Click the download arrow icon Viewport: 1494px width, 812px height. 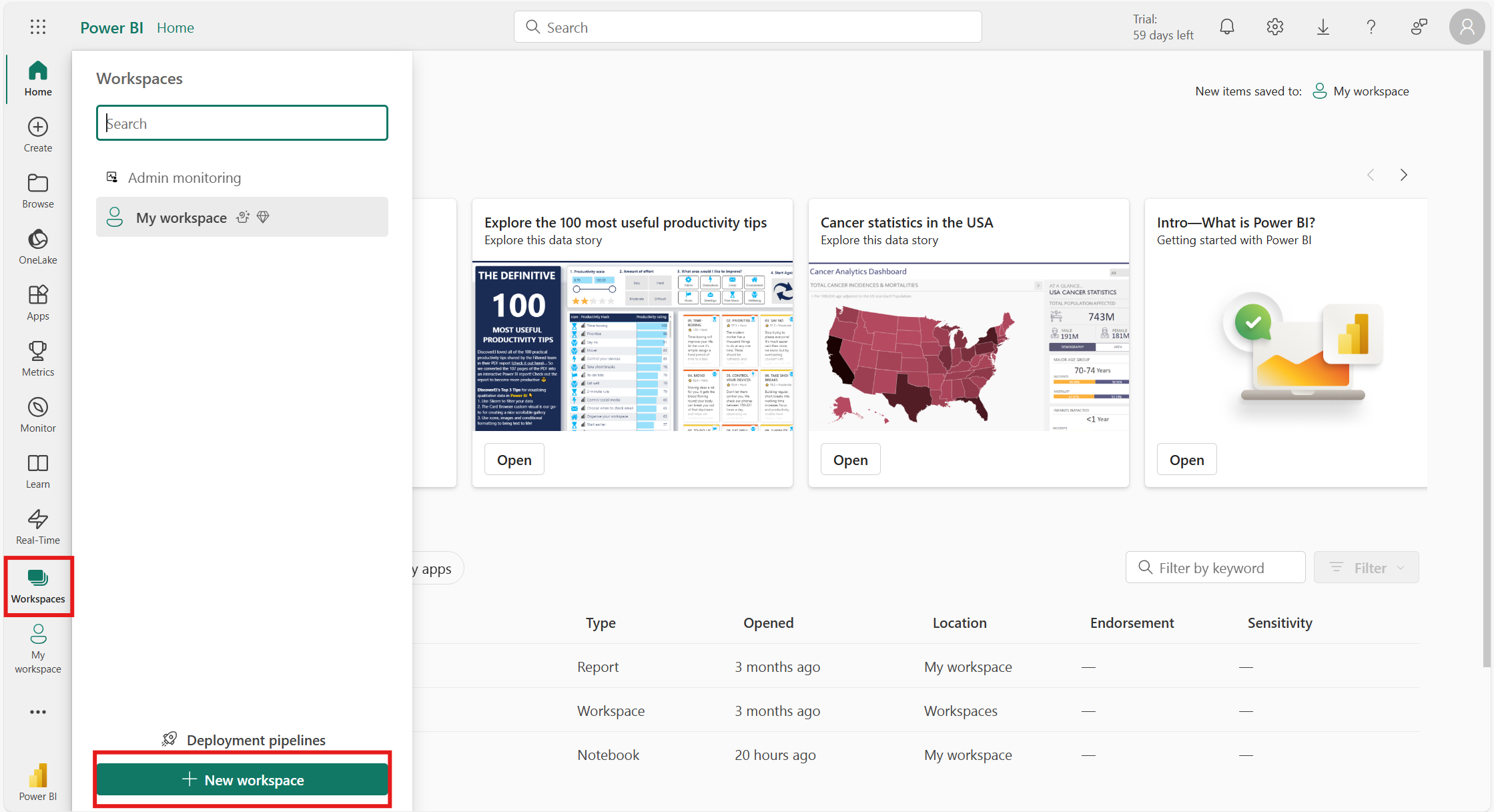pos(1323,27)
